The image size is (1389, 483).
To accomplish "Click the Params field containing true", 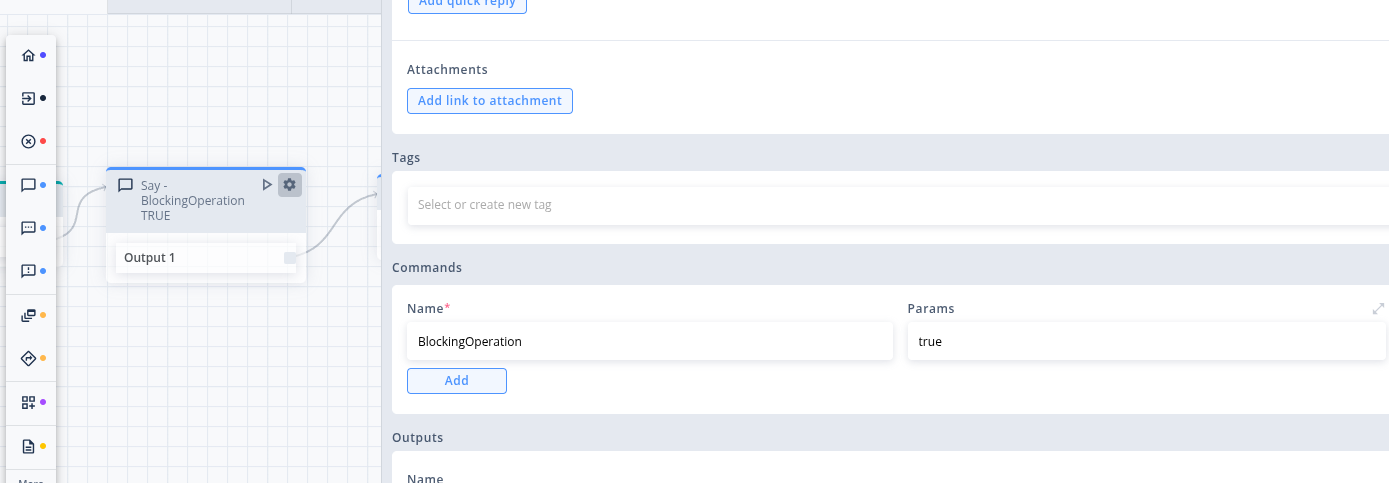I will pos(1147,341).
